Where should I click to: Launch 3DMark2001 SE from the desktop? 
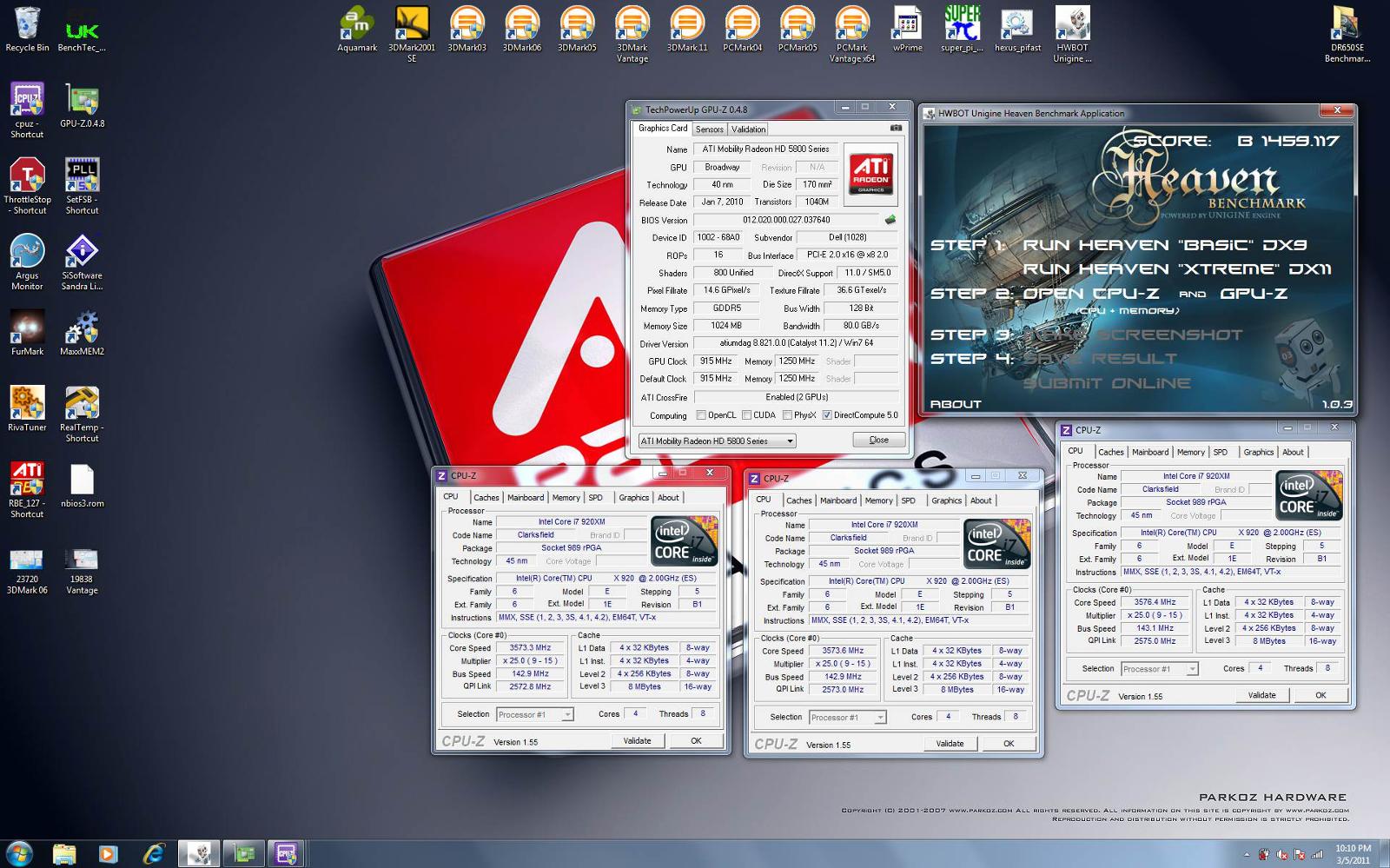[x=412, y=35]
